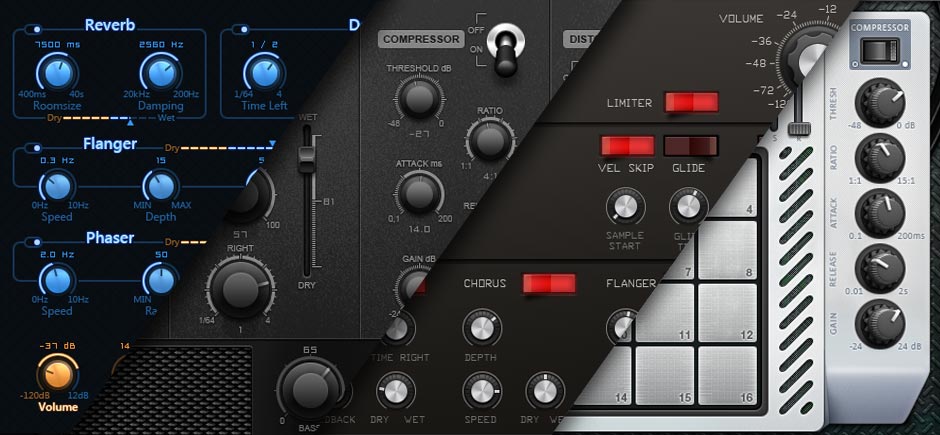The width and height of the screenshot is (940, 435).
Task: Click the RIGHT delay time knob
Action: pos(241,290)
